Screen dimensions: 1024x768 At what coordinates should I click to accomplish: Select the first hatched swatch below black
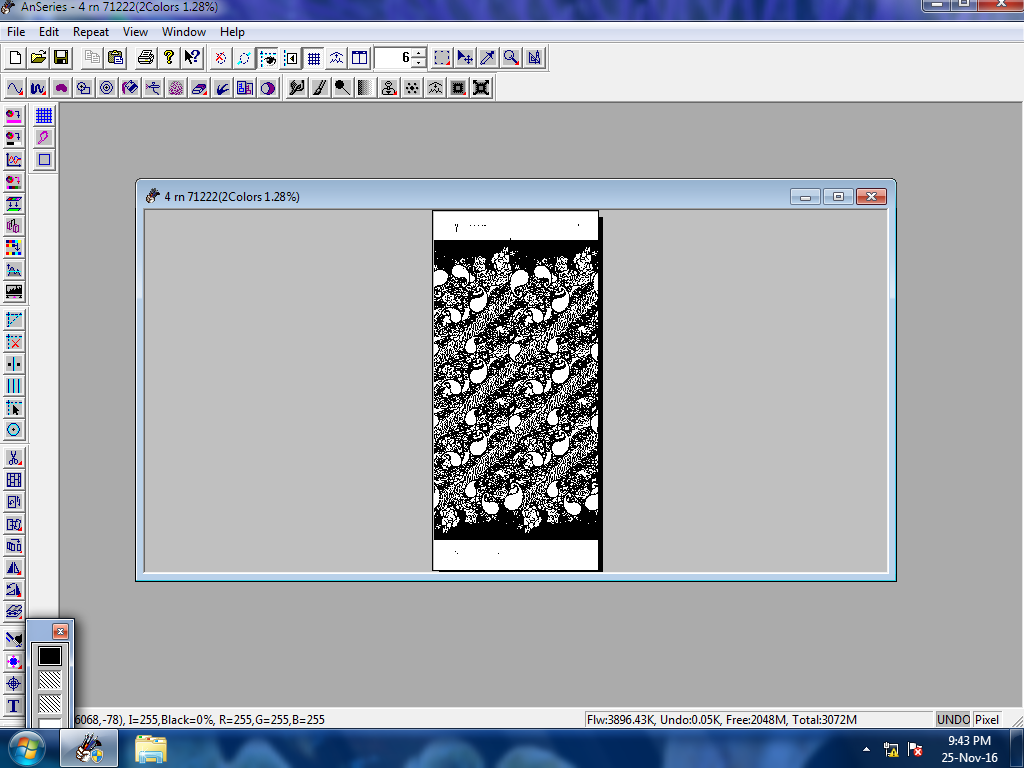(x=50, y=680)
